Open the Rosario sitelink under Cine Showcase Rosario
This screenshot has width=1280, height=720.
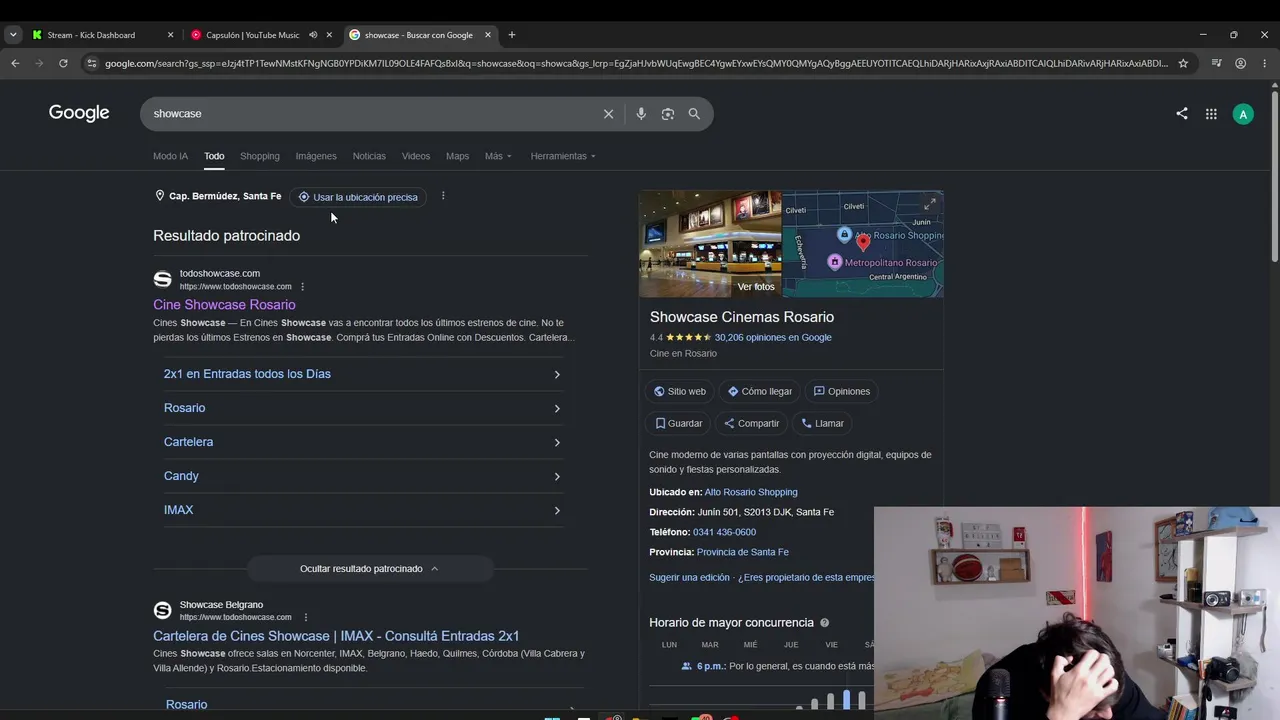(x=362, y=408)
